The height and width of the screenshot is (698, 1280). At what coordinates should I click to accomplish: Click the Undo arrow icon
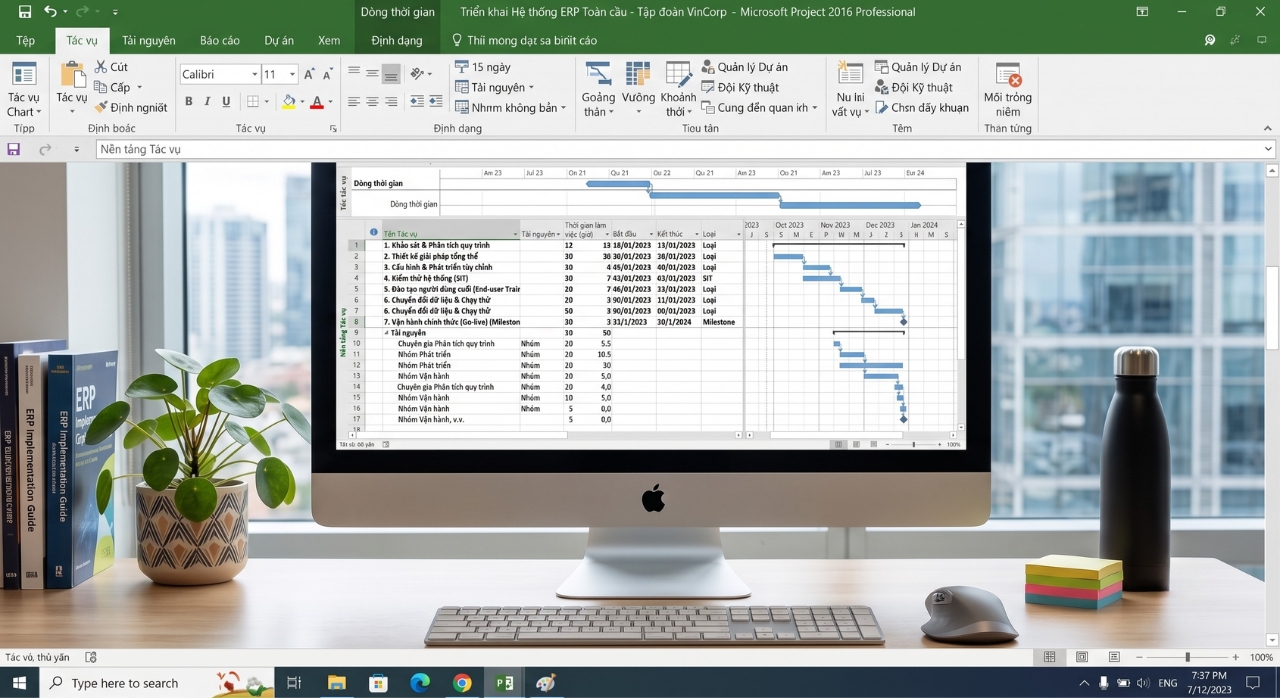50,12
